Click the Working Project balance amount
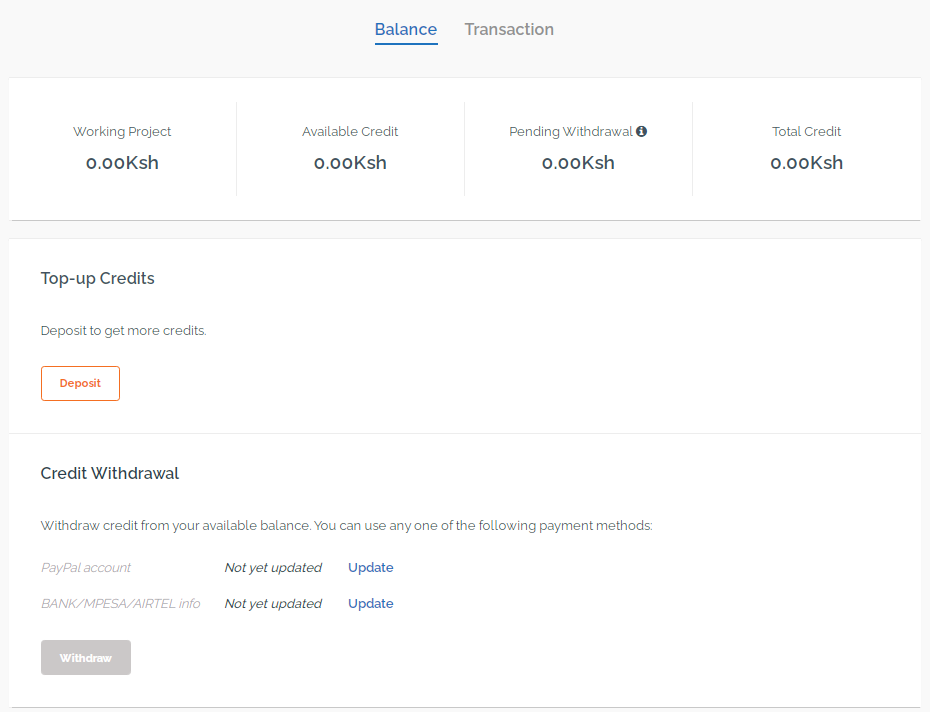Screen dimensions: 930x712 (122, 163)
